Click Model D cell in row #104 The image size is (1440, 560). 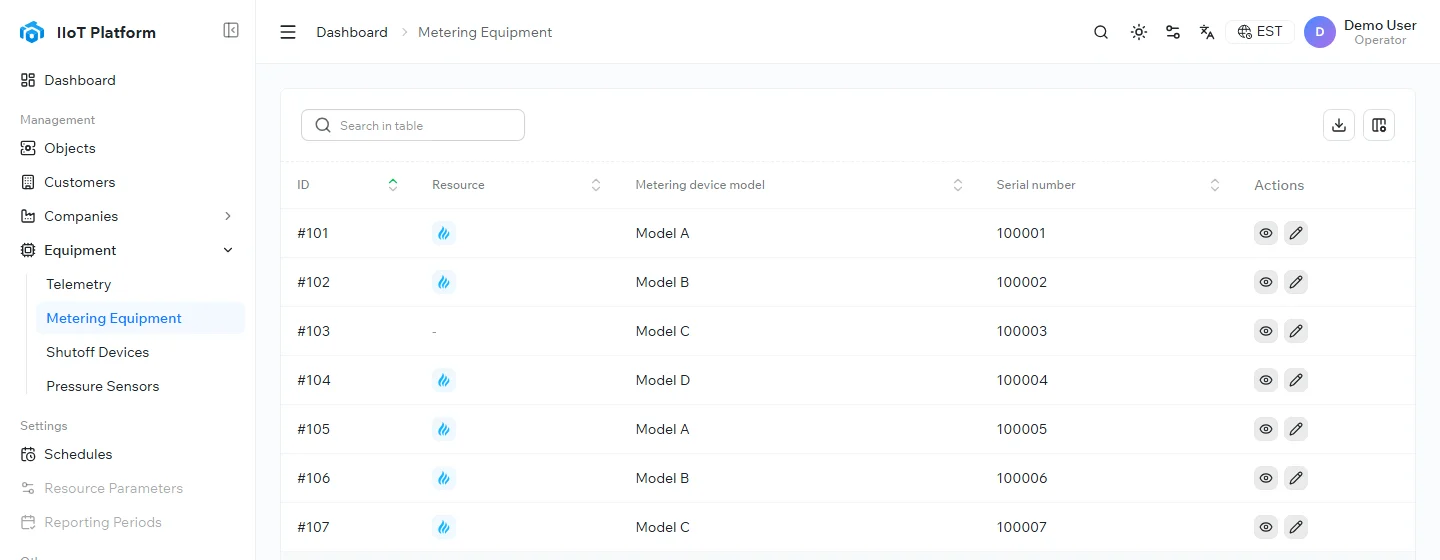click(663, 380)
